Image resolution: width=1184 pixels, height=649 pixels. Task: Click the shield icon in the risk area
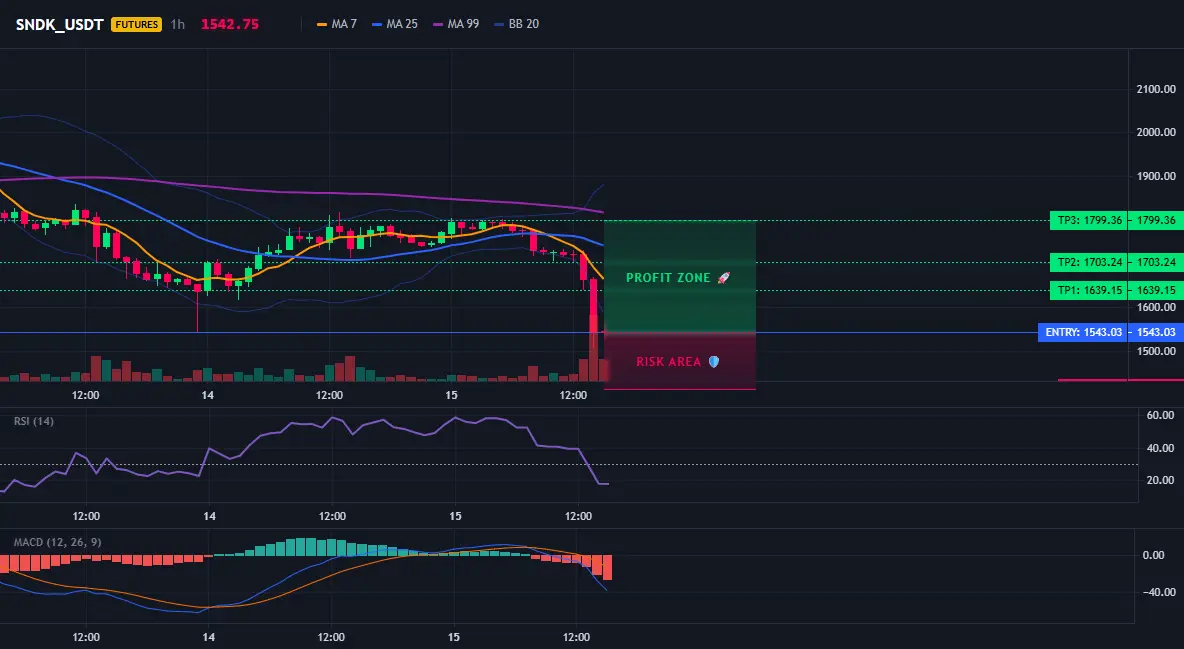(x=714, y=362)
